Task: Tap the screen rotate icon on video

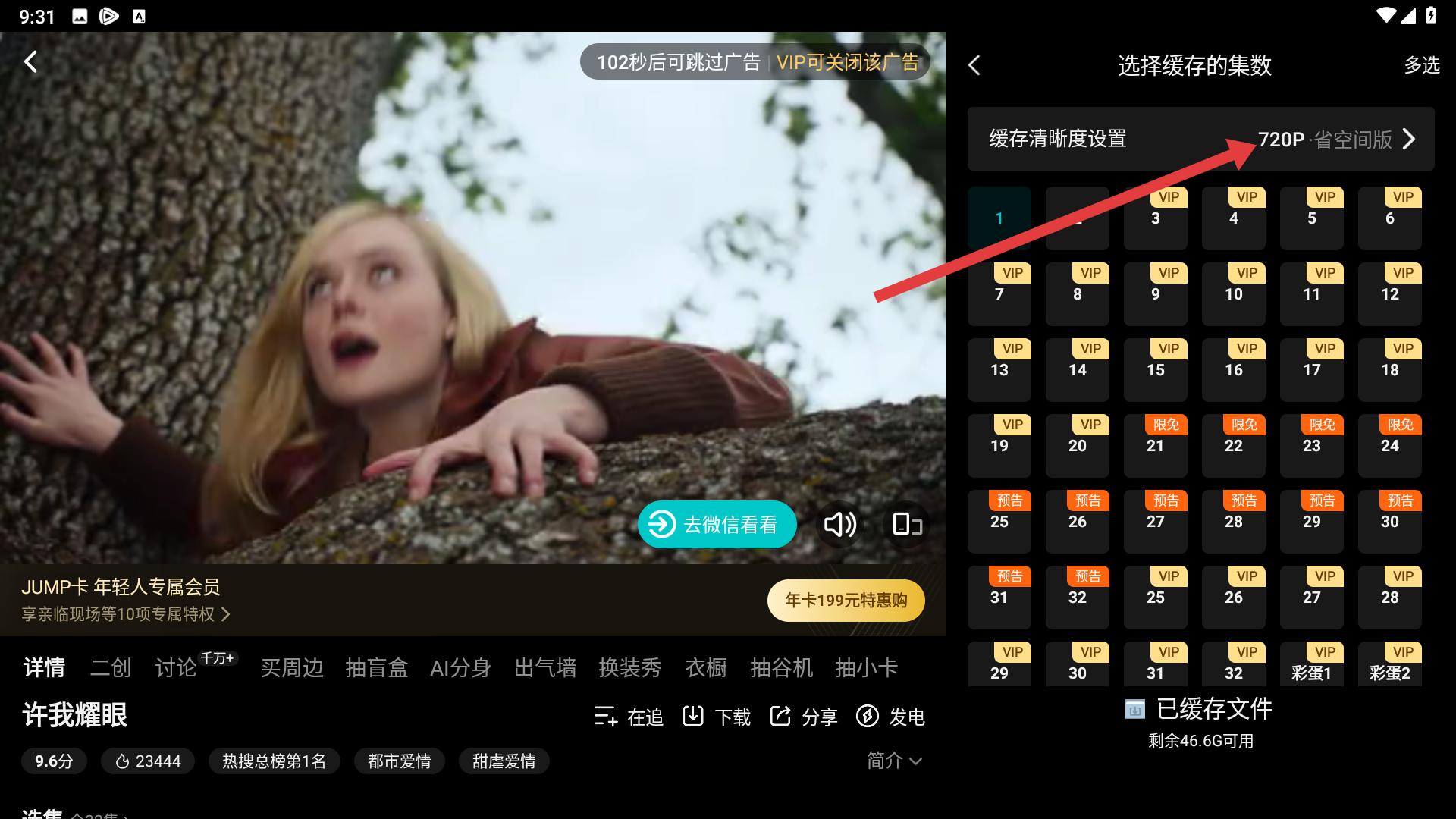Action: [x=906, y=524]
